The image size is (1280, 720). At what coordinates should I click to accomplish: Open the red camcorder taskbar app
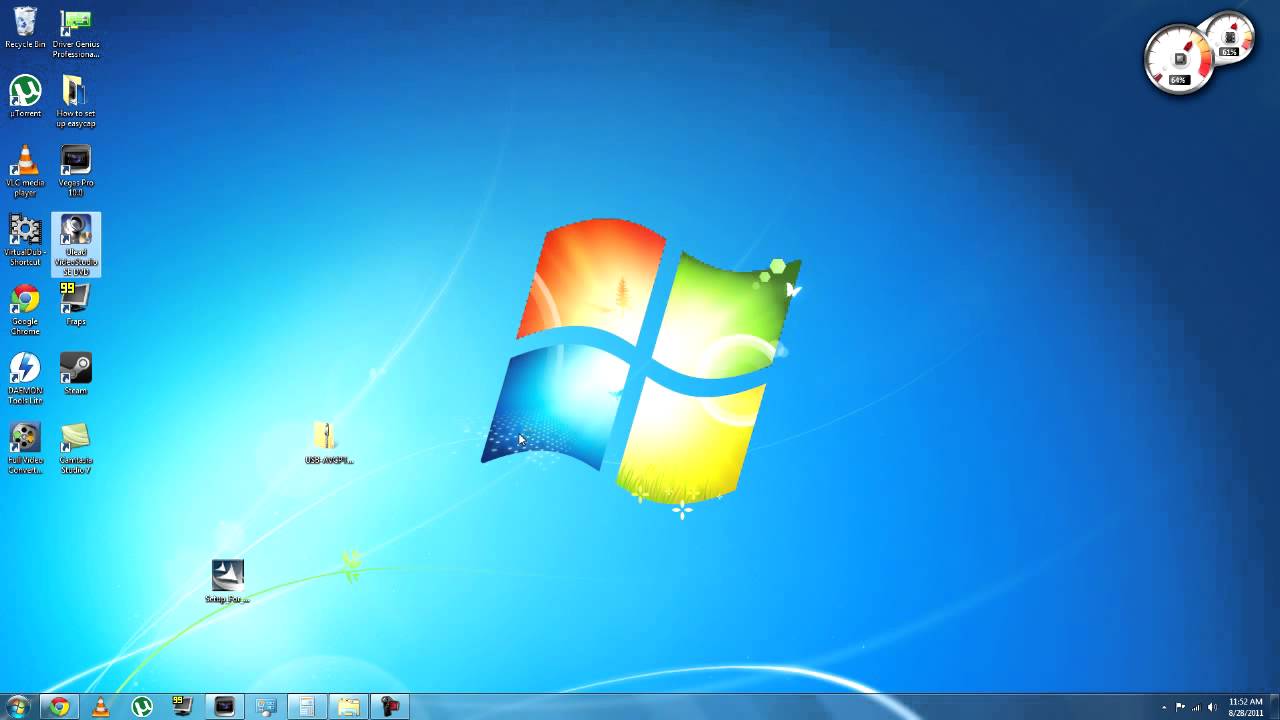pos(390,707)
